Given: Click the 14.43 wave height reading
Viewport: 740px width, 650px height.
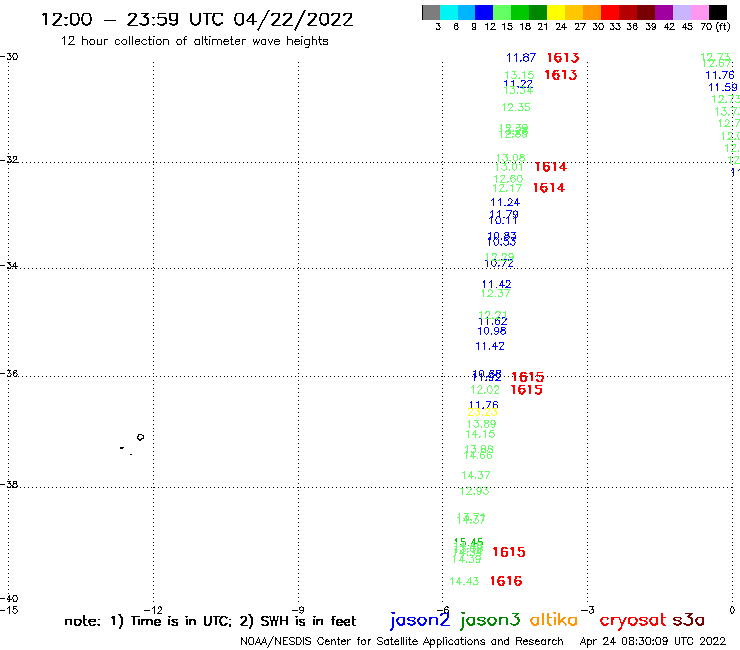Looking at the screenshot, I should 464,582.
